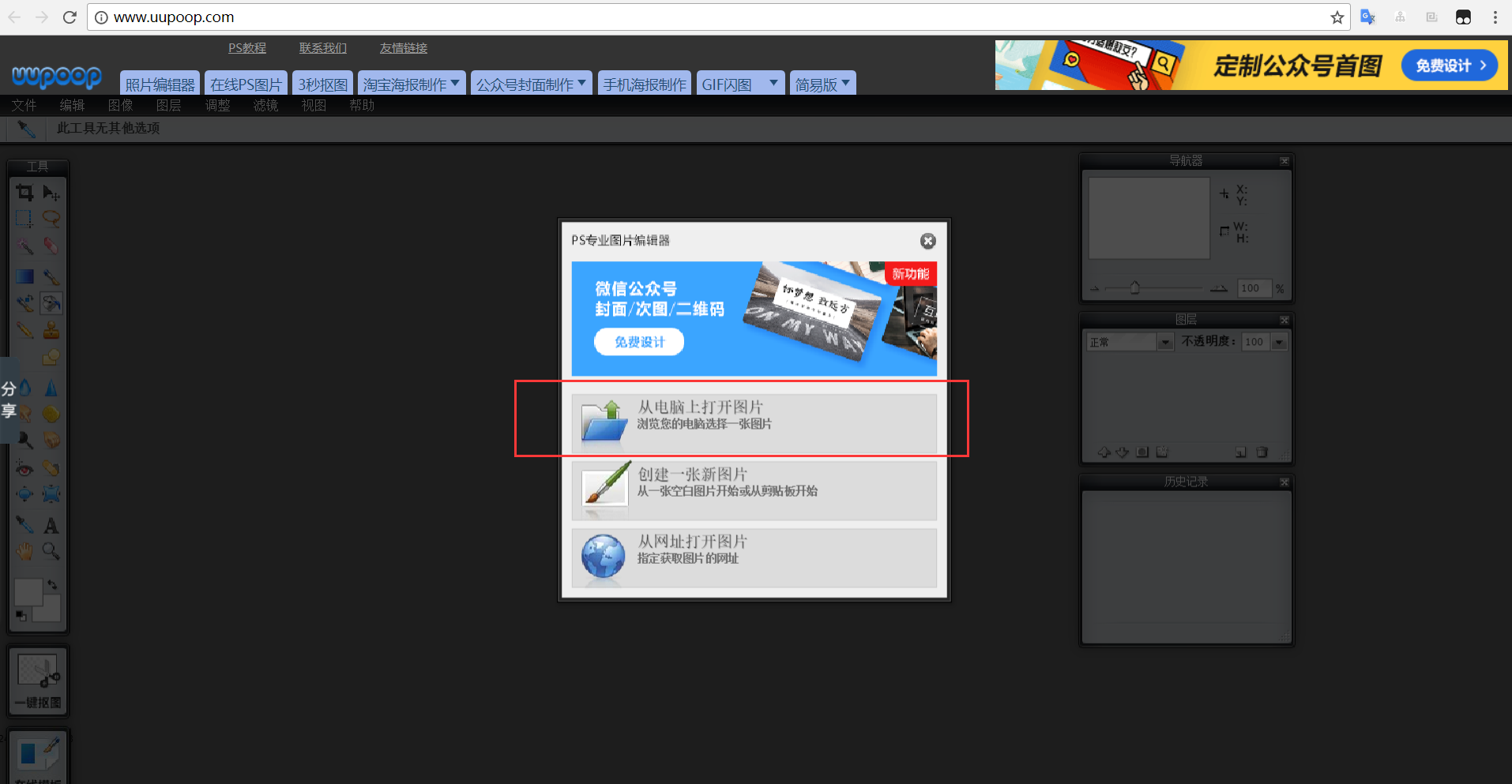This screenshot has width=1512, height=784.
Task: Close the PS专业图片编辑器 dialog
Action: (x=928, y=241)
